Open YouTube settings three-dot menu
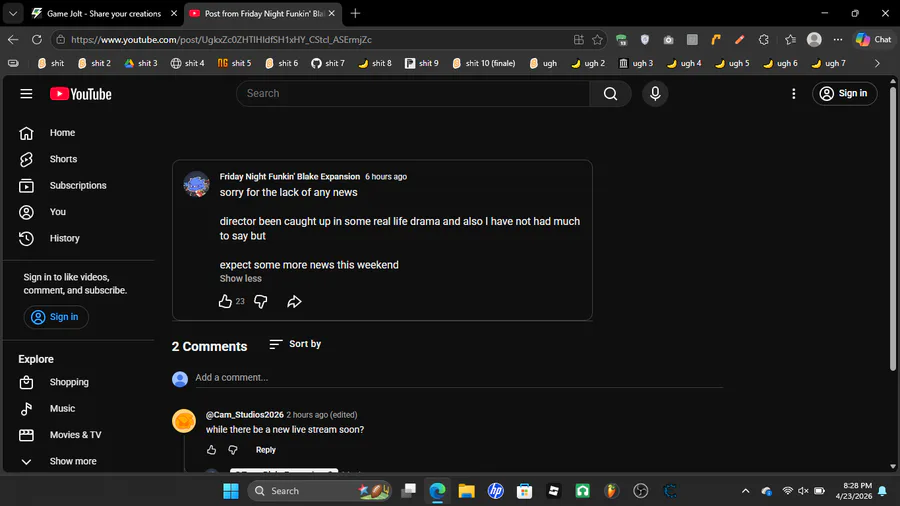Screen dimensions: 900x506 [x=793, y=94]
